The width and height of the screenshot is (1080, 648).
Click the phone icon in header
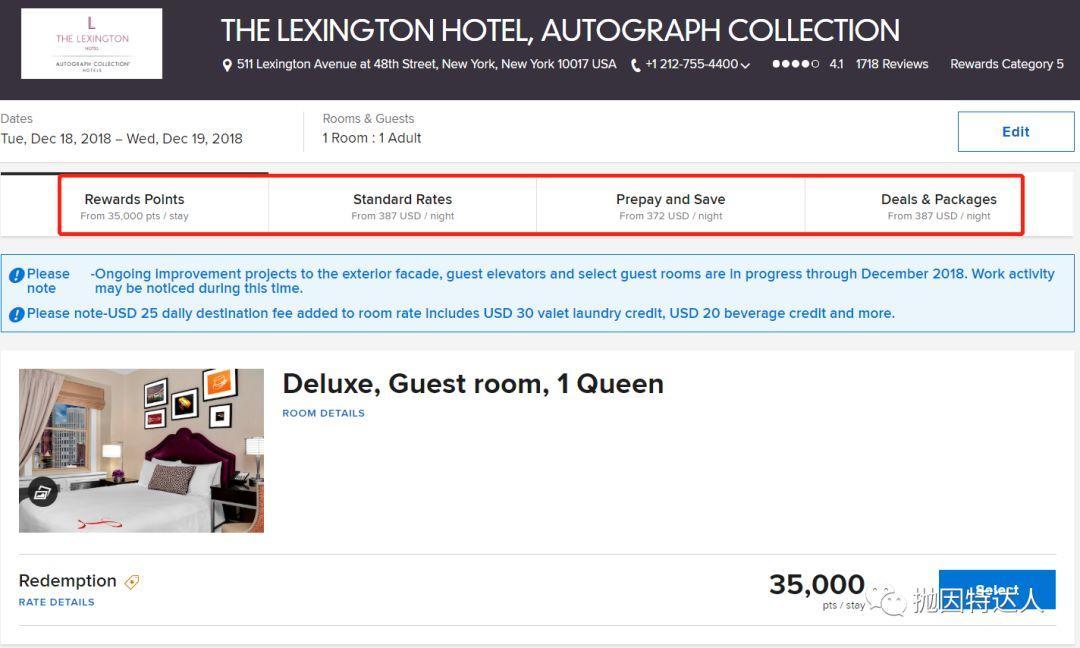[x=636, y=65]
